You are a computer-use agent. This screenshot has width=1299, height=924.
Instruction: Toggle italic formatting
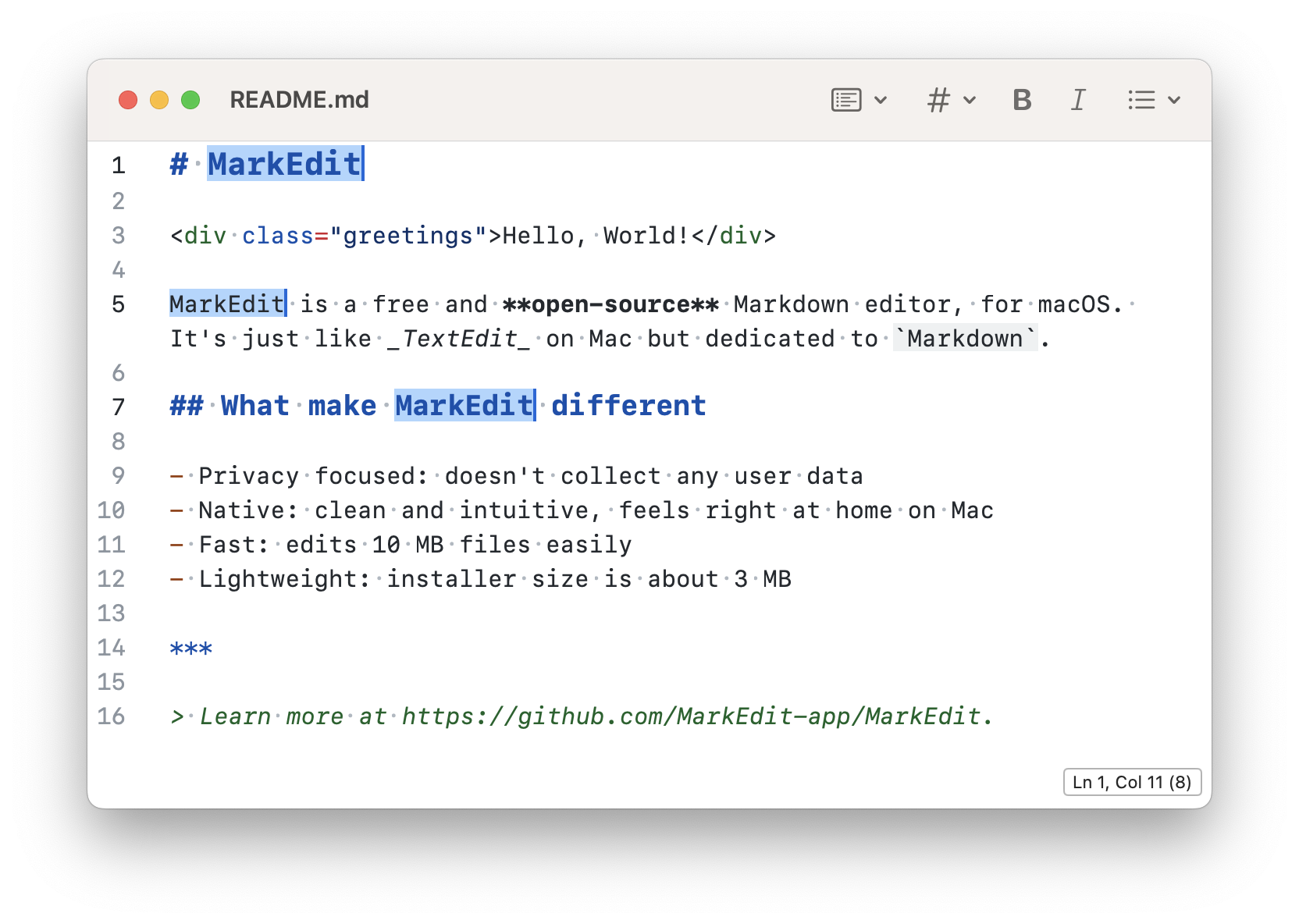(x=1078, y=100)
